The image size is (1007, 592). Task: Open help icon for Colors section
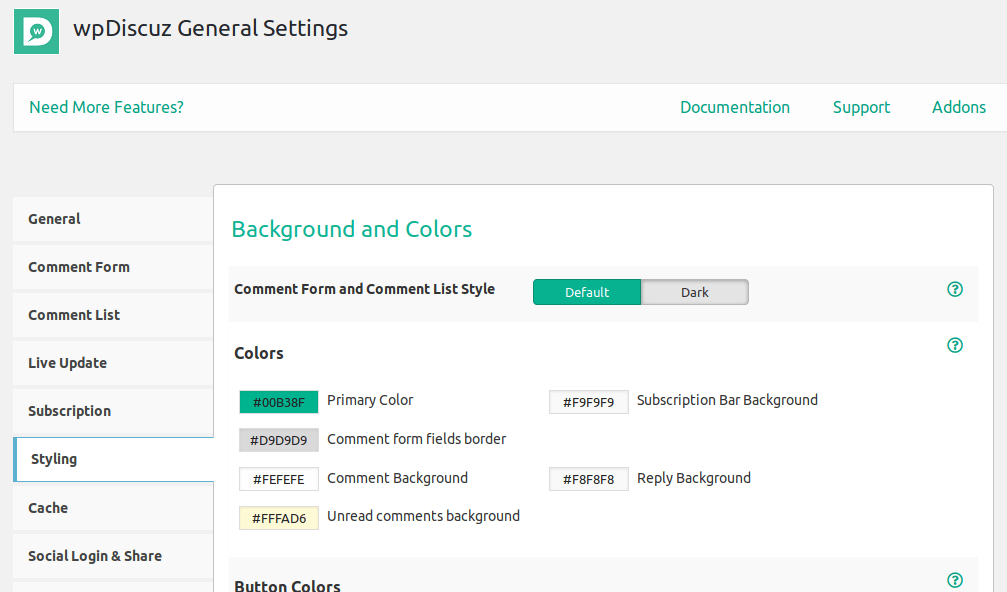[x=955, y=345]
